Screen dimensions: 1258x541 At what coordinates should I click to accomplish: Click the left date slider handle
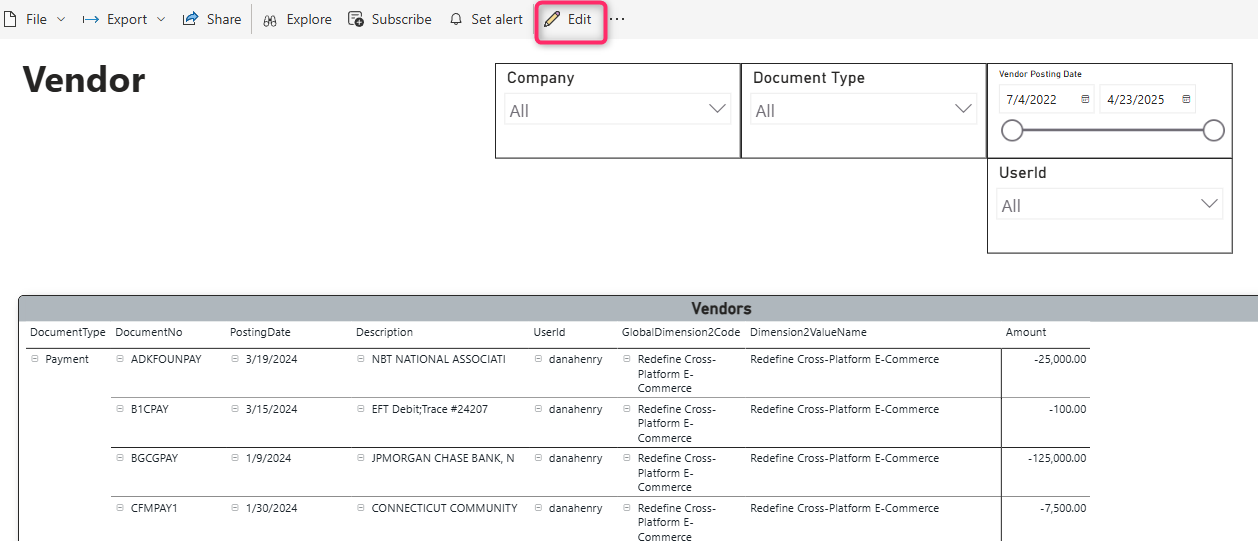coord(1012,130)
